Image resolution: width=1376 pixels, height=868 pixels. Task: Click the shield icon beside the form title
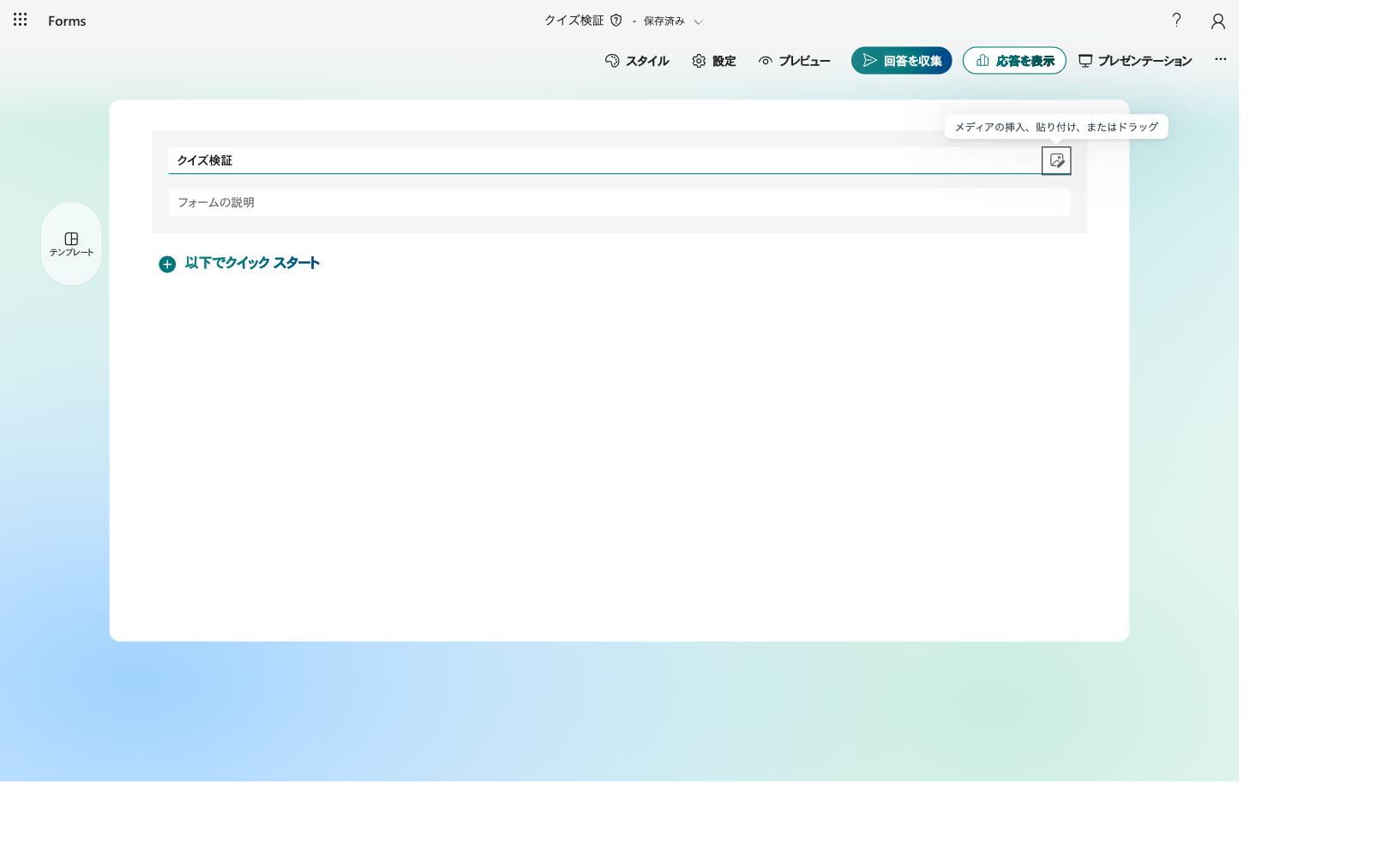[616, 20]
